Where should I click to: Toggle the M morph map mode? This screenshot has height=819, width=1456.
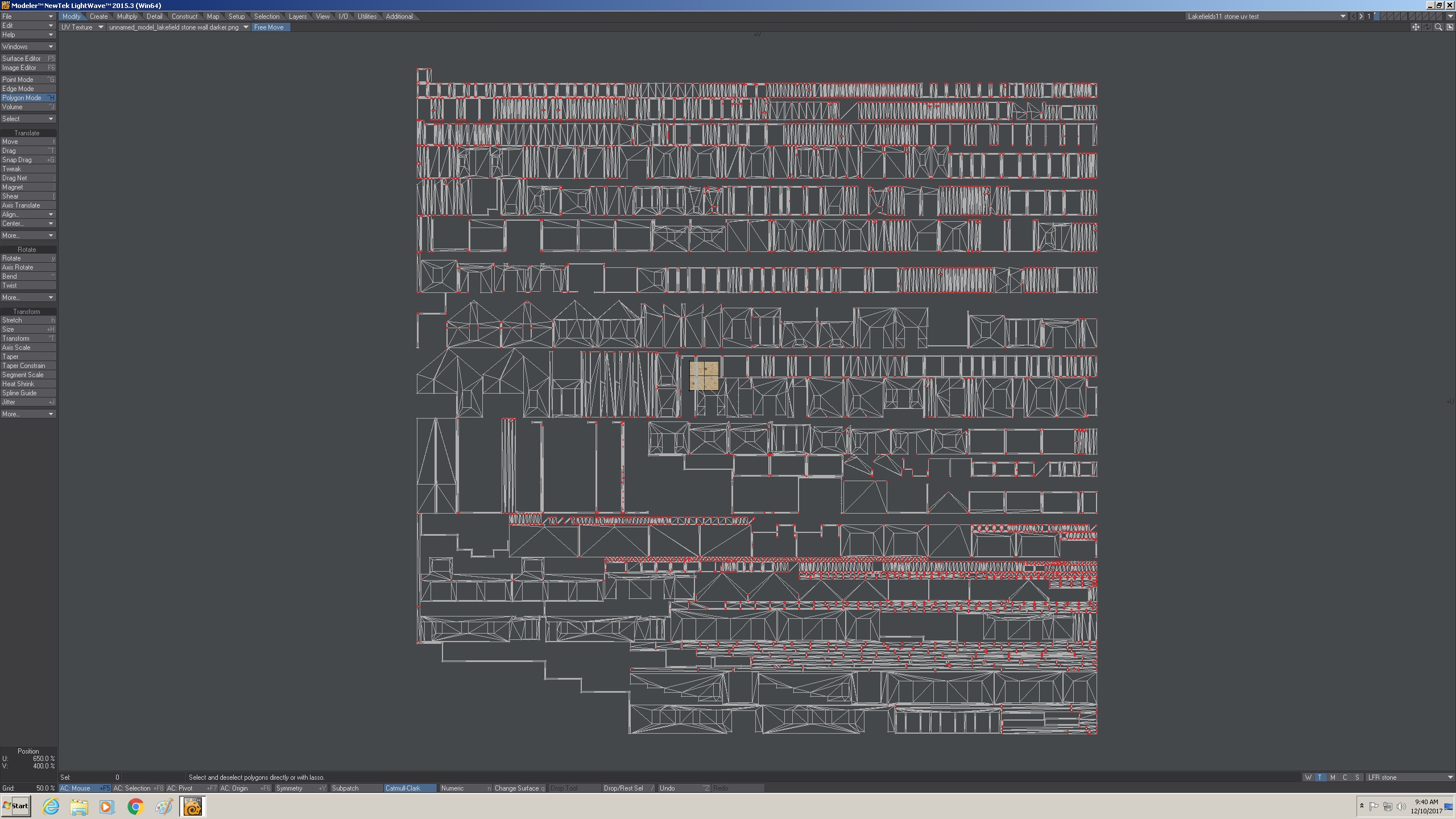(x=1333, y=777)
